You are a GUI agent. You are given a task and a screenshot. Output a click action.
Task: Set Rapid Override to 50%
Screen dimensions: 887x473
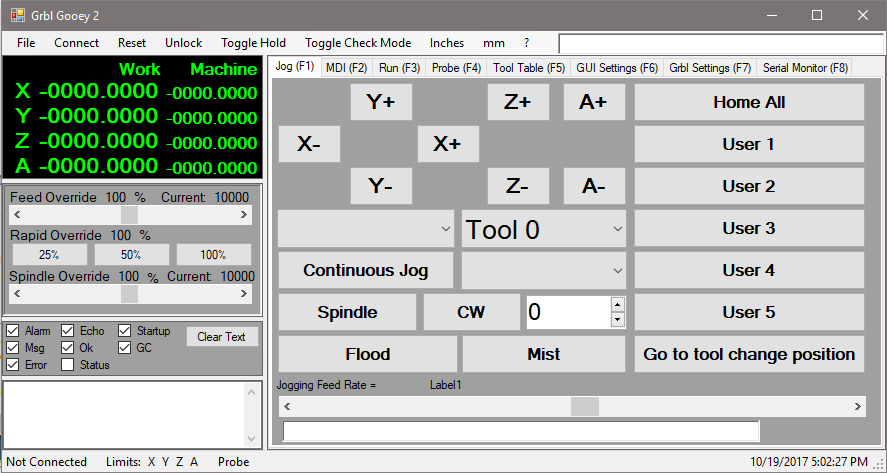point(131,255)
